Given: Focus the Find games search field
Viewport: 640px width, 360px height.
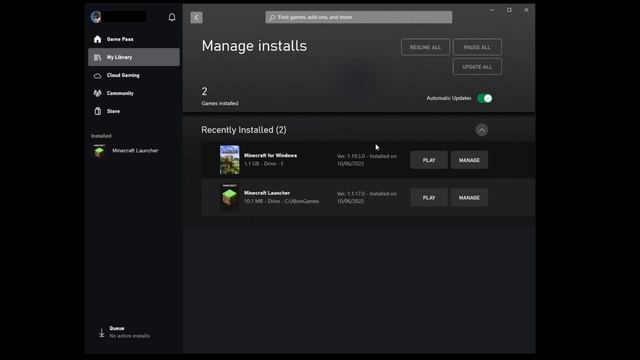Looking at the screenshot, I should [x=359, y=17].
